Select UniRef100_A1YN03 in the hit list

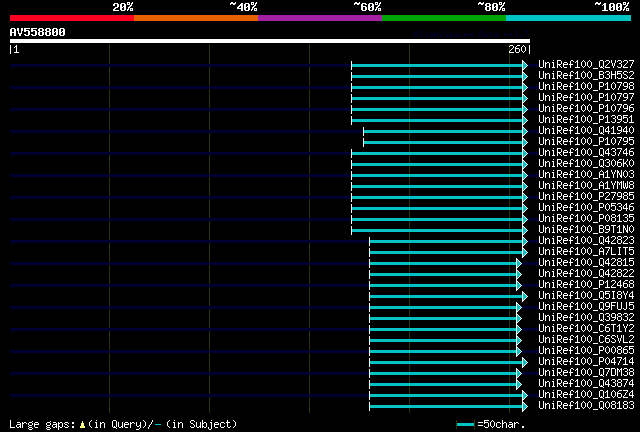tap(586, 174)
